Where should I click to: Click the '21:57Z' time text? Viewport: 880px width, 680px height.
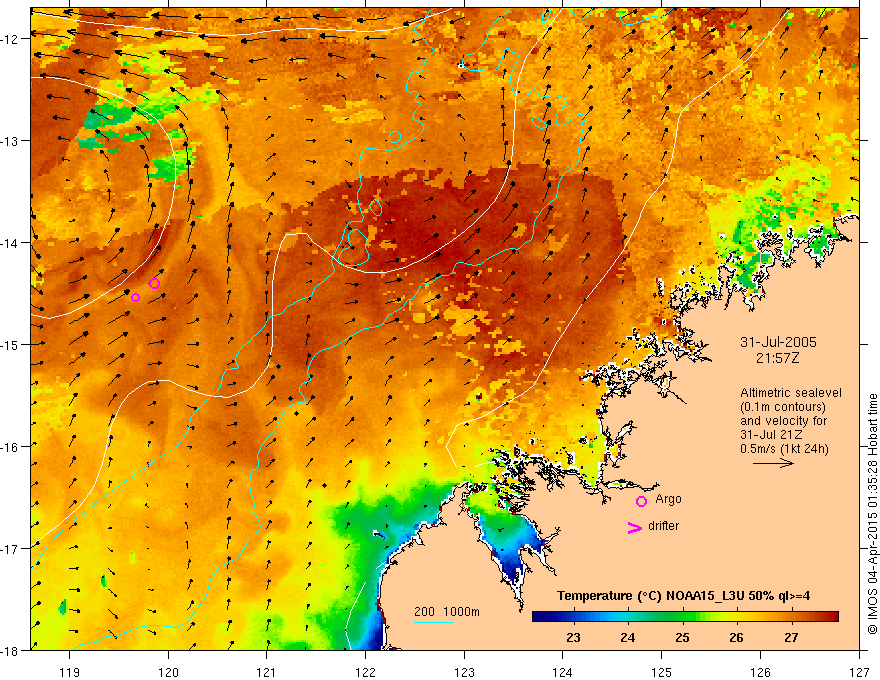(x=777, y=358)
